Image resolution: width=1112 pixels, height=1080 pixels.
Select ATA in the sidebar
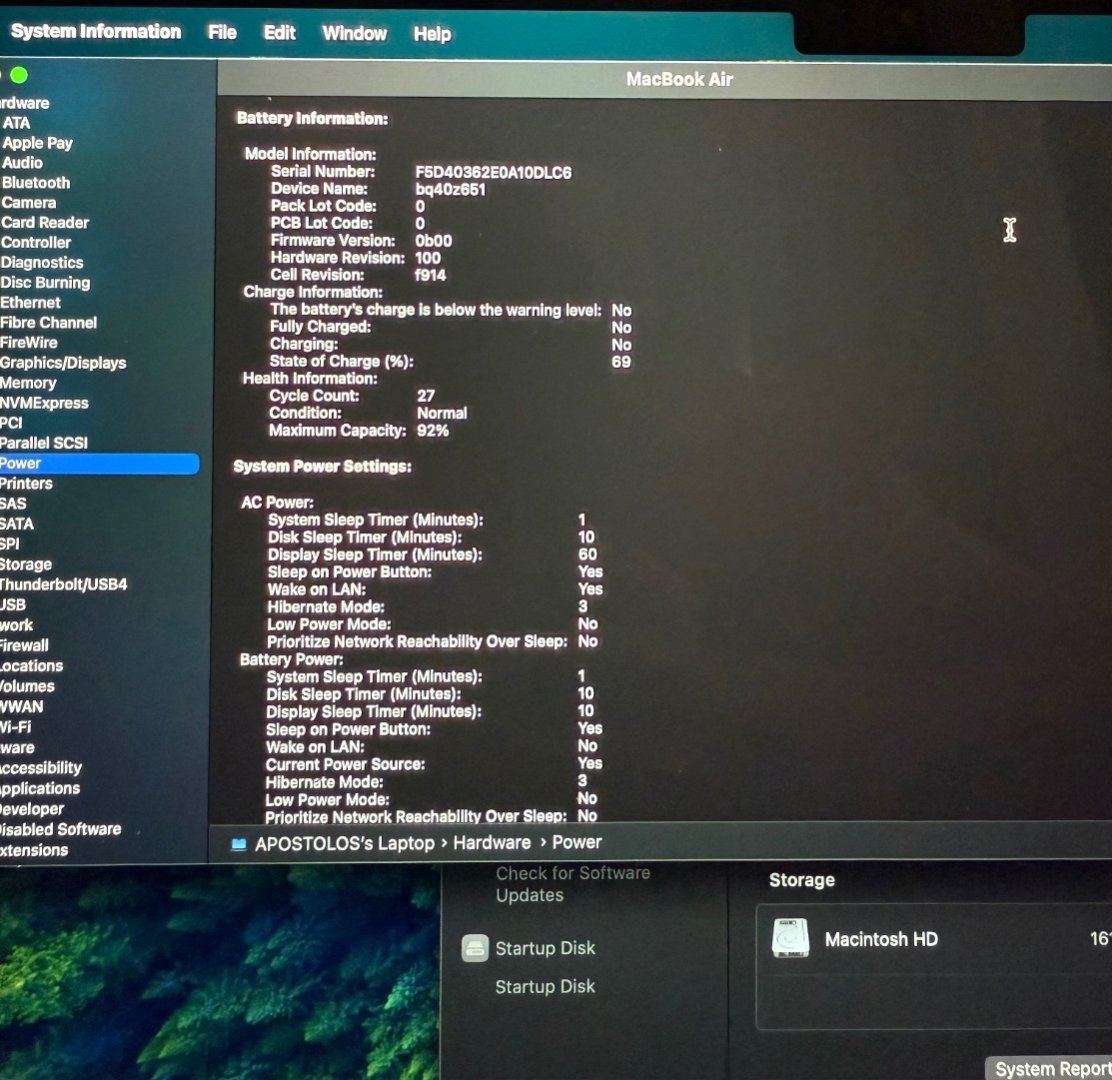pos(16,123)
